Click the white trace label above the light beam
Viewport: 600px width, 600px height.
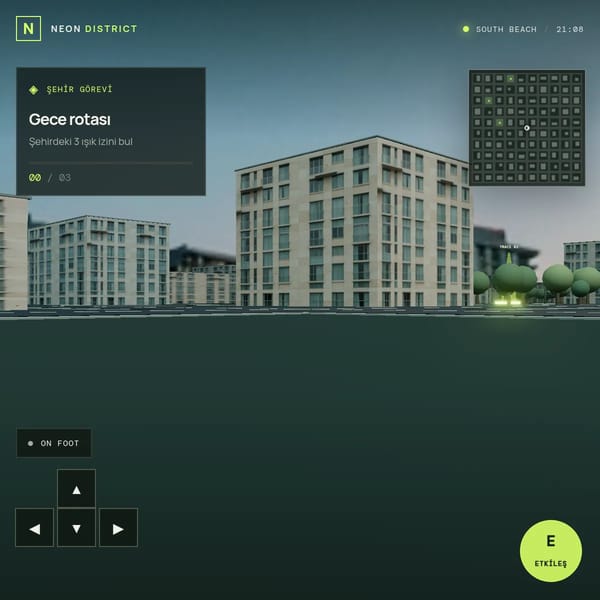coord(509,247)
